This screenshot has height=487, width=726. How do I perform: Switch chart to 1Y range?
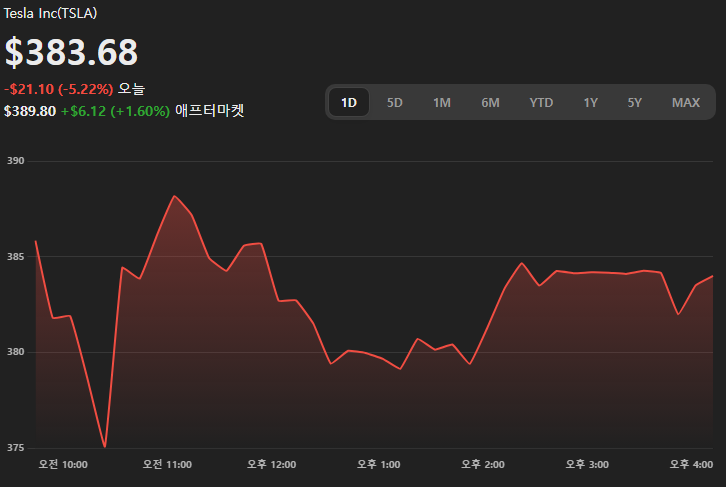coord(590,102)
